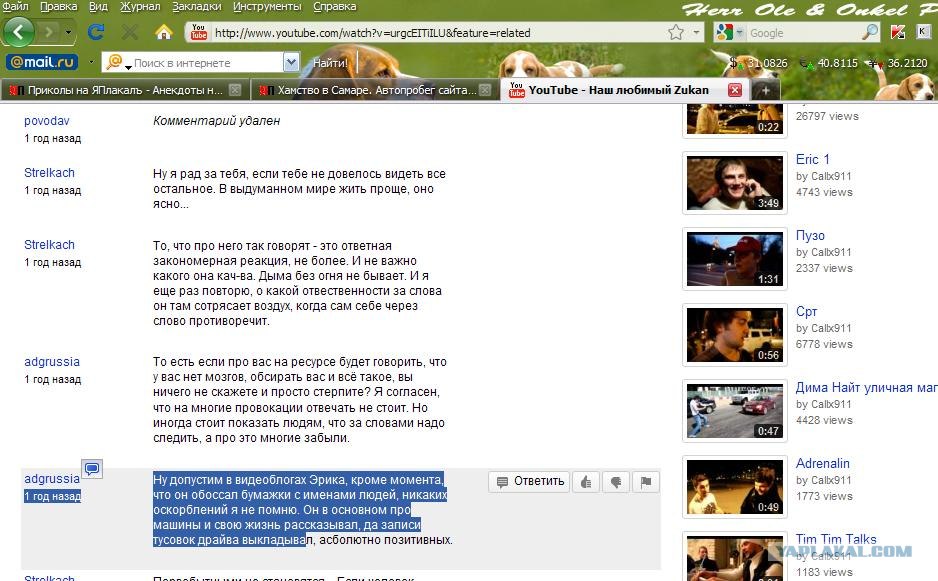Image resolution: width=938 pixels, height=581 pixels.
Task: Close the Приколы на ЯПлакалъ tab
Action: [x=235, y=90]
